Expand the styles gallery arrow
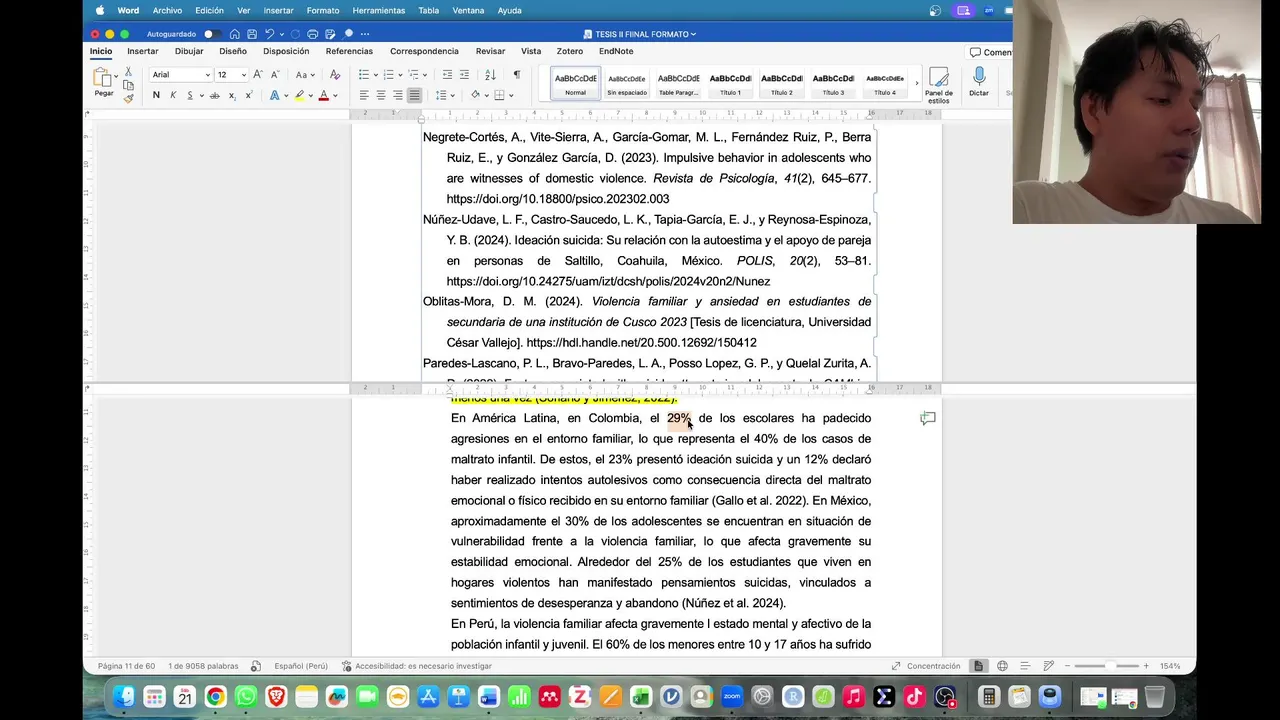Viewport: 1280px width, 720px height. [x=916, y=84]
